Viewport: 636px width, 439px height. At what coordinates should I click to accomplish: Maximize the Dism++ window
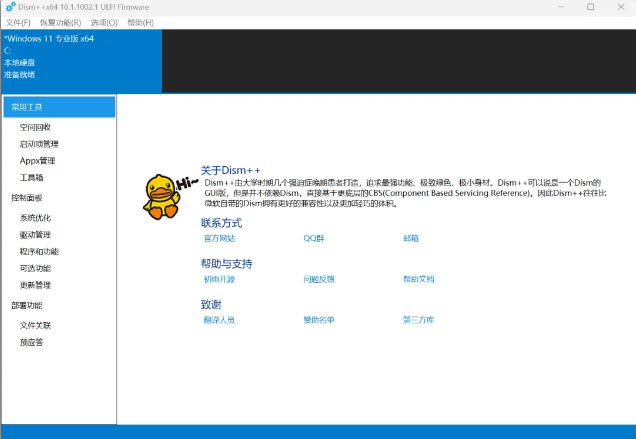[x=591, y=7]
